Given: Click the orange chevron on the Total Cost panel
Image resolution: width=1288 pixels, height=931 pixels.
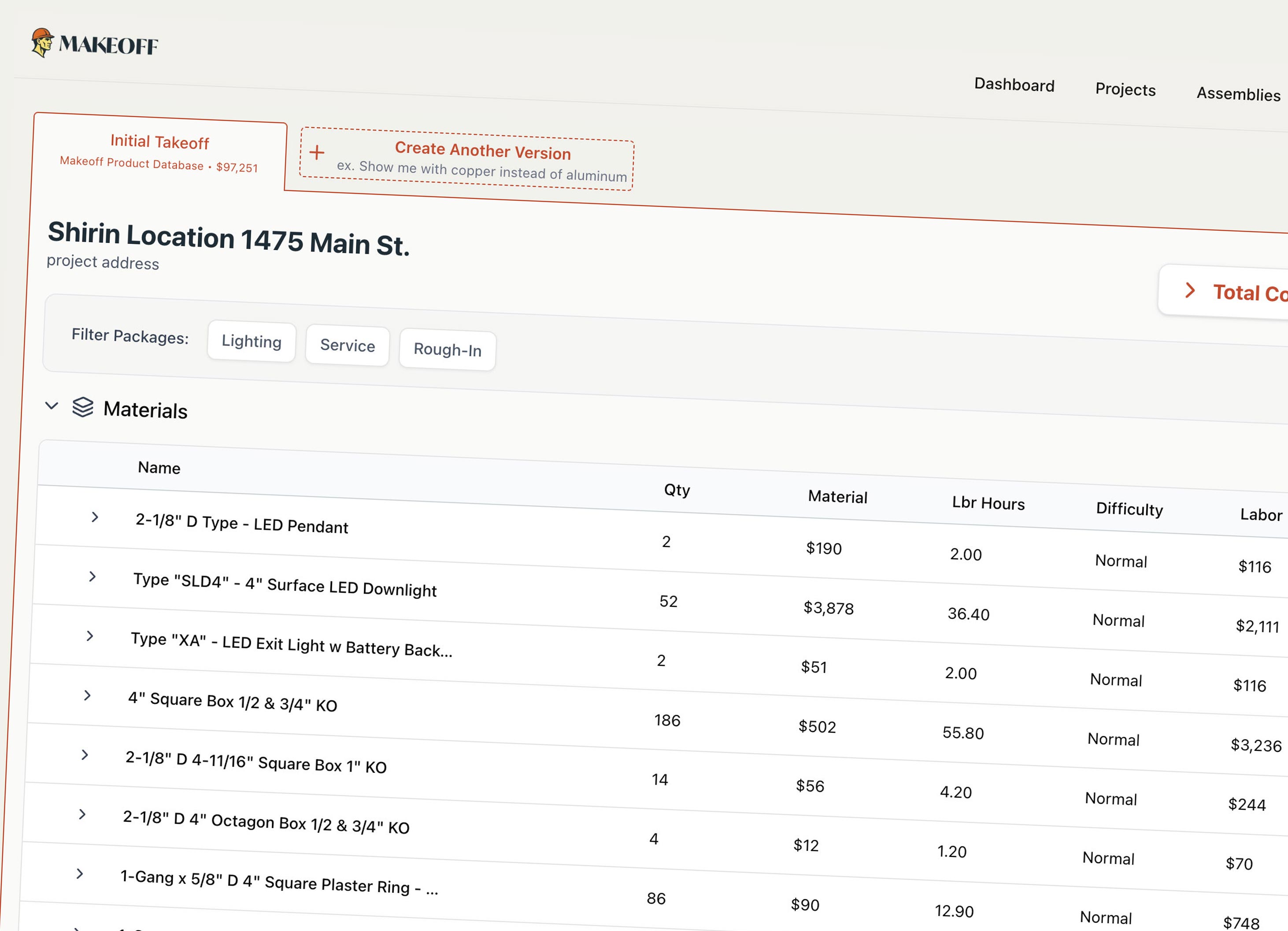Looking at the screenshot, I should pyautogui.click(x=1191, y=291).
